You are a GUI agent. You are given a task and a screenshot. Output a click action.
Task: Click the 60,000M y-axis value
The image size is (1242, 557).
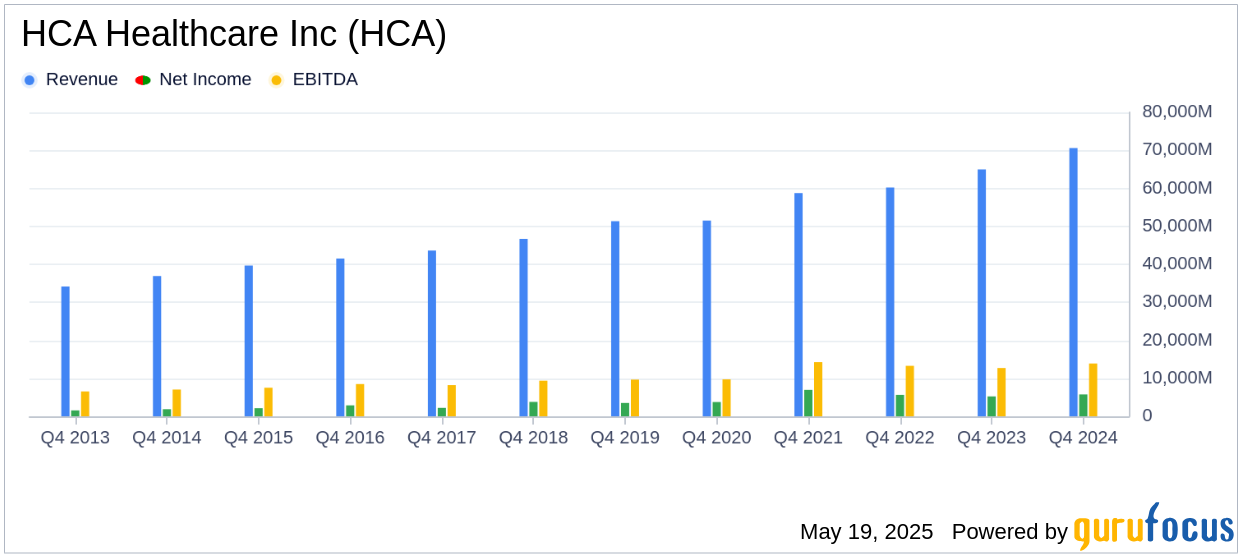[1178, 188]
